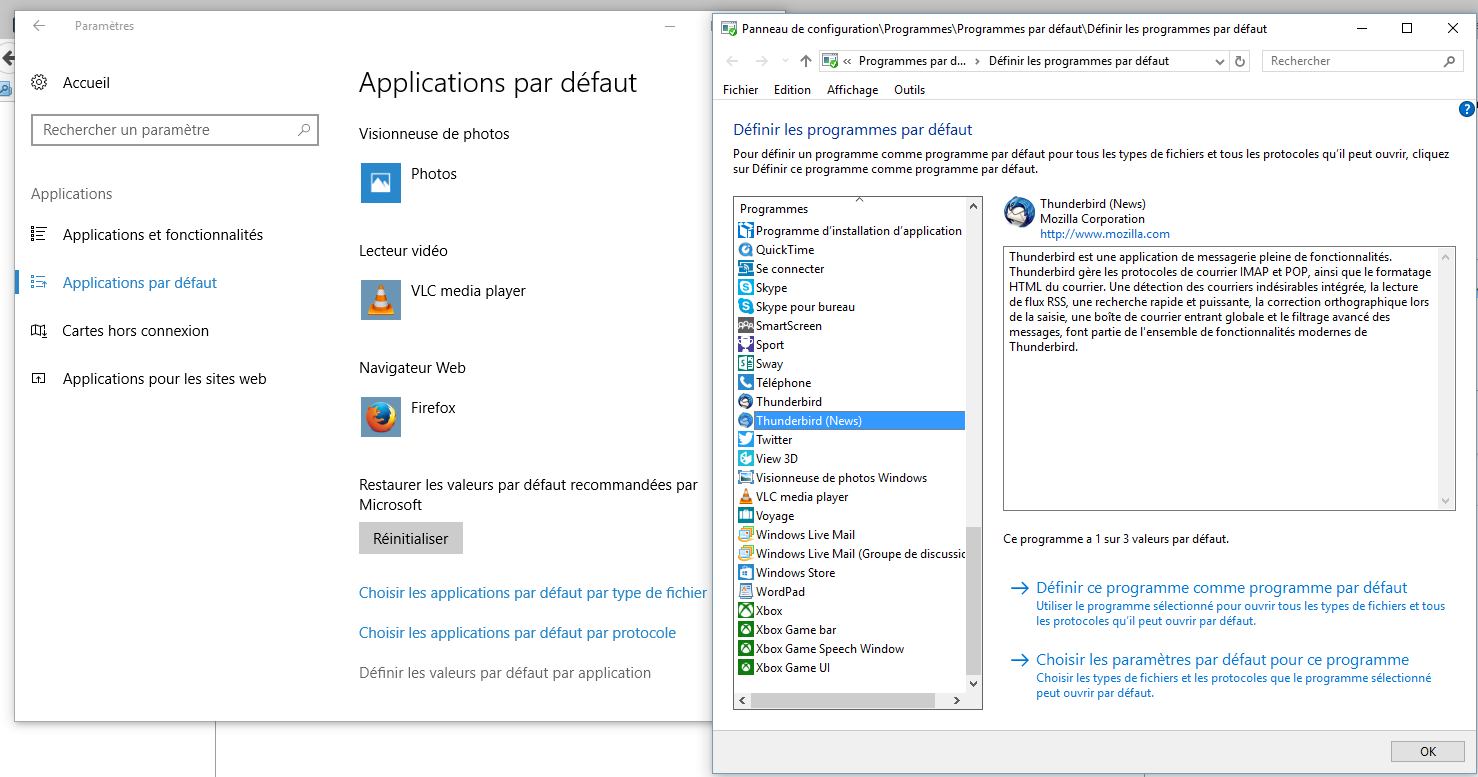Click the breadcrumb chevron after 'Programmes par d...'
Viewport: 1478px width, 777px height.
[977, 61]
